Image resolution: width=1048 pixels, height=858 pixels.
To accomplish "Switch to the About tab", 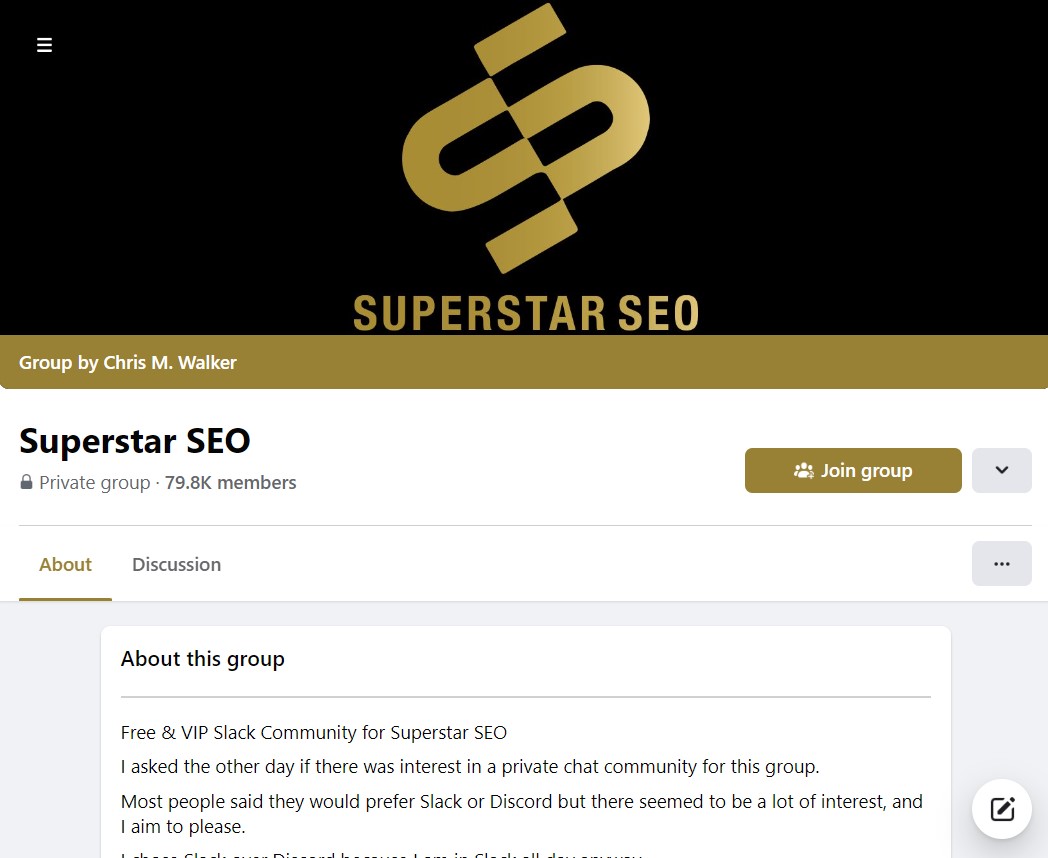I will click(65, 564).
